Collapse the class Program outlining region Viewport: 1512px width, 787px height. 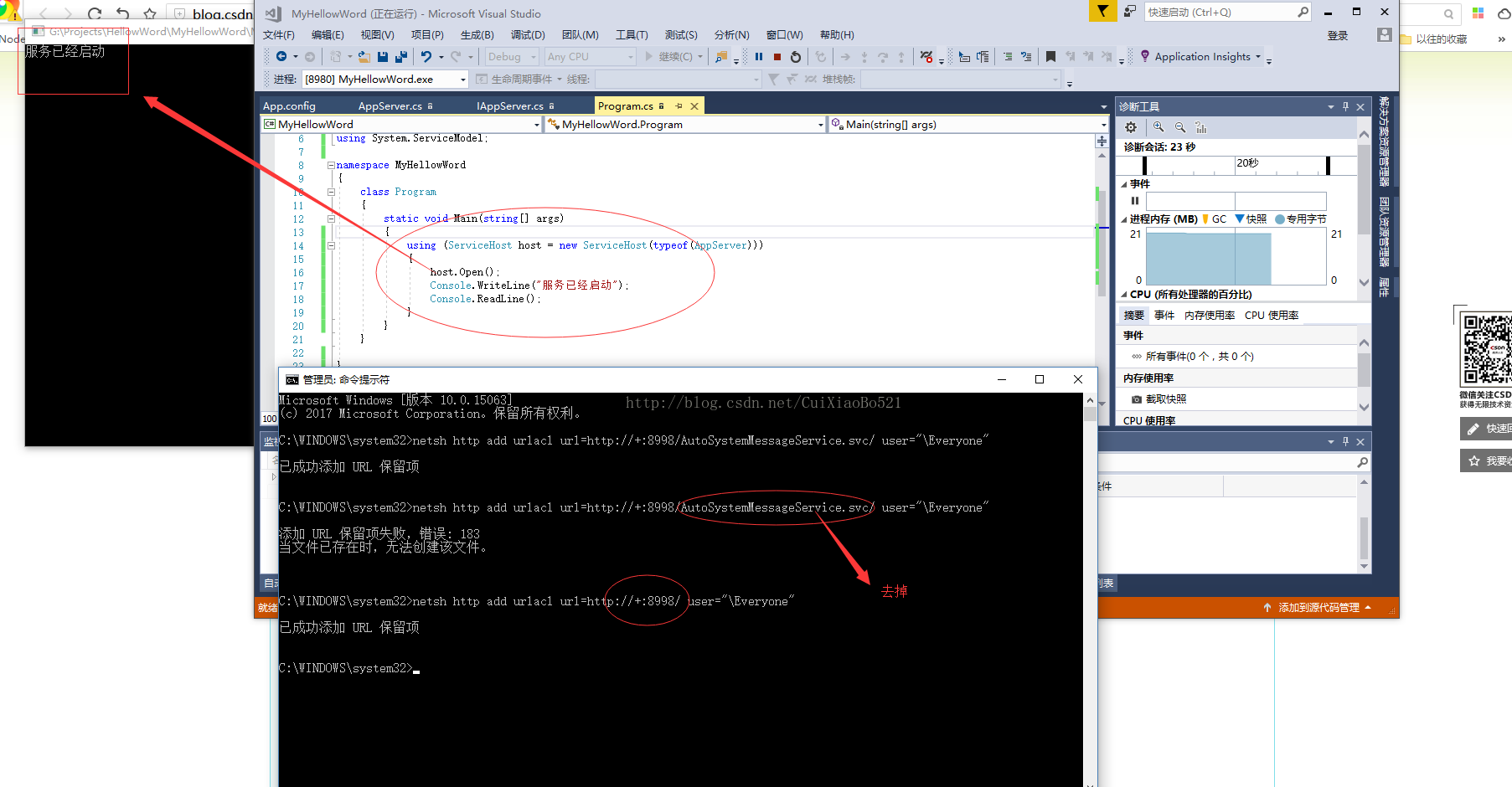(331, 192)
